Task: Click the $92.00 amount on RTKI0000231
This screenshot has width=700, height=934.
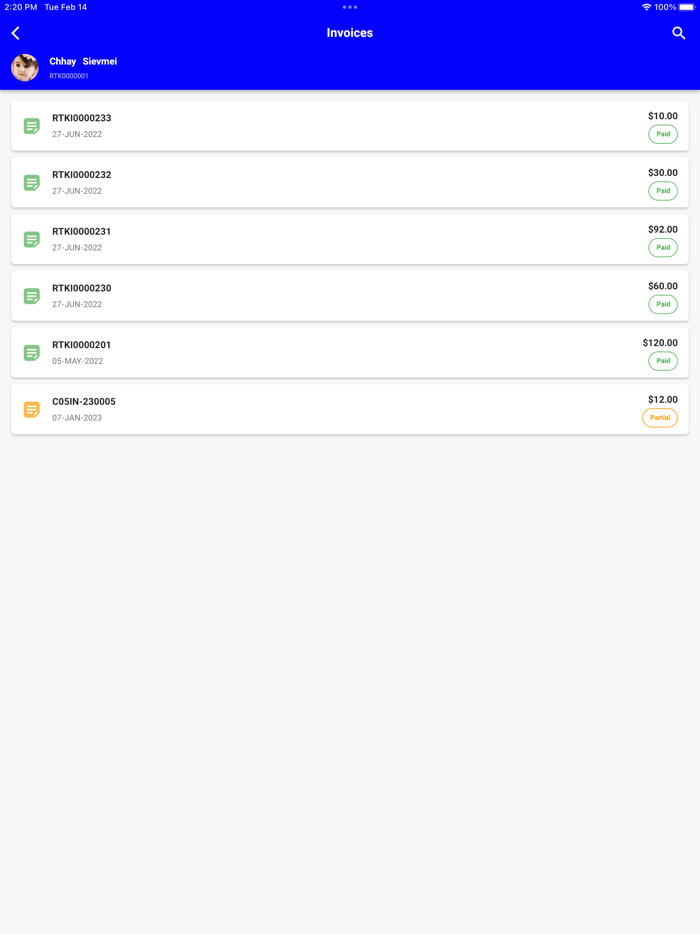Action: pyautogui.click(x=661, y=229)
